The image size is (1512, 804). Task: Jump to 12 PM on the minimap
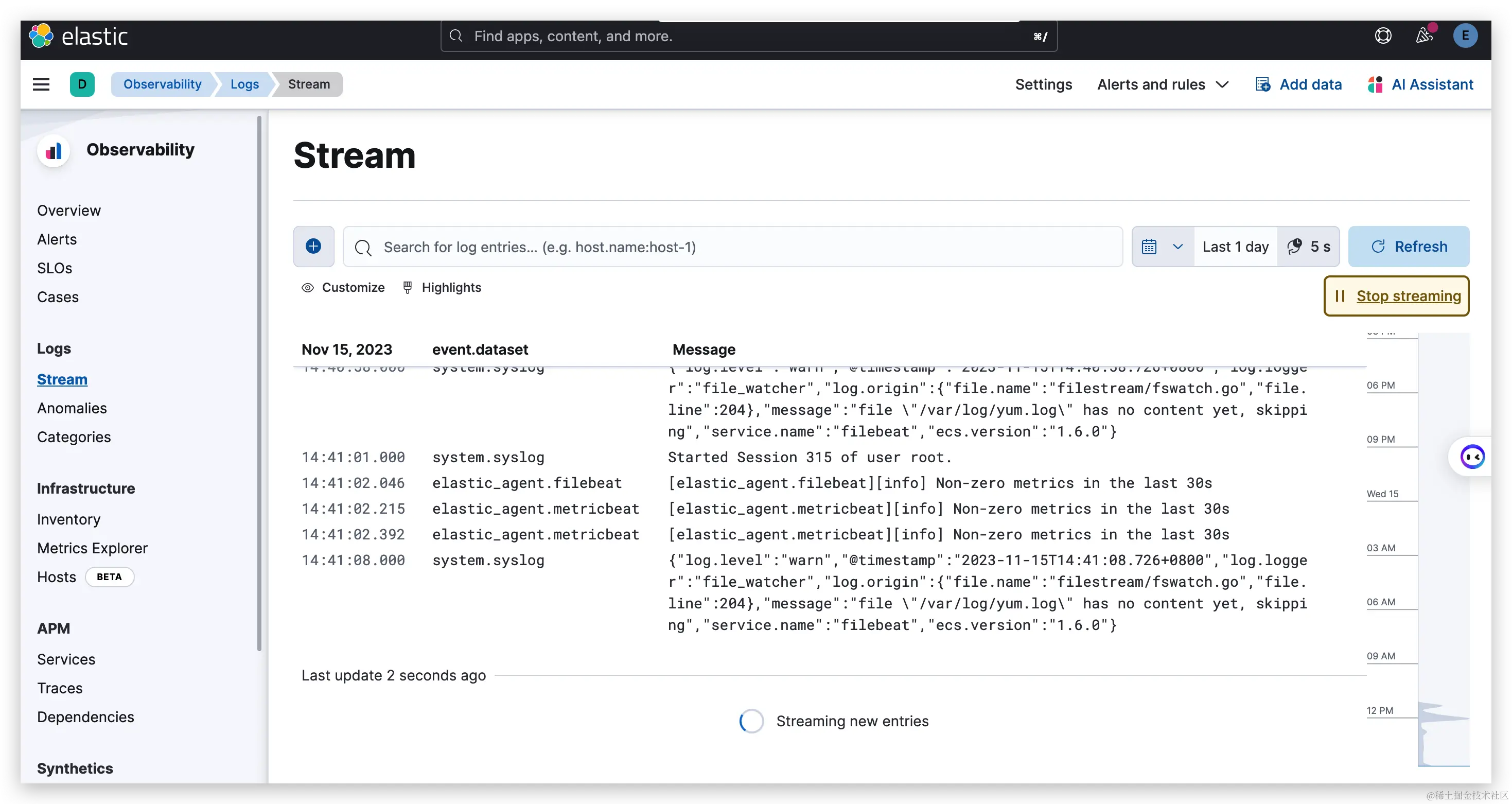pos(1379,710)
